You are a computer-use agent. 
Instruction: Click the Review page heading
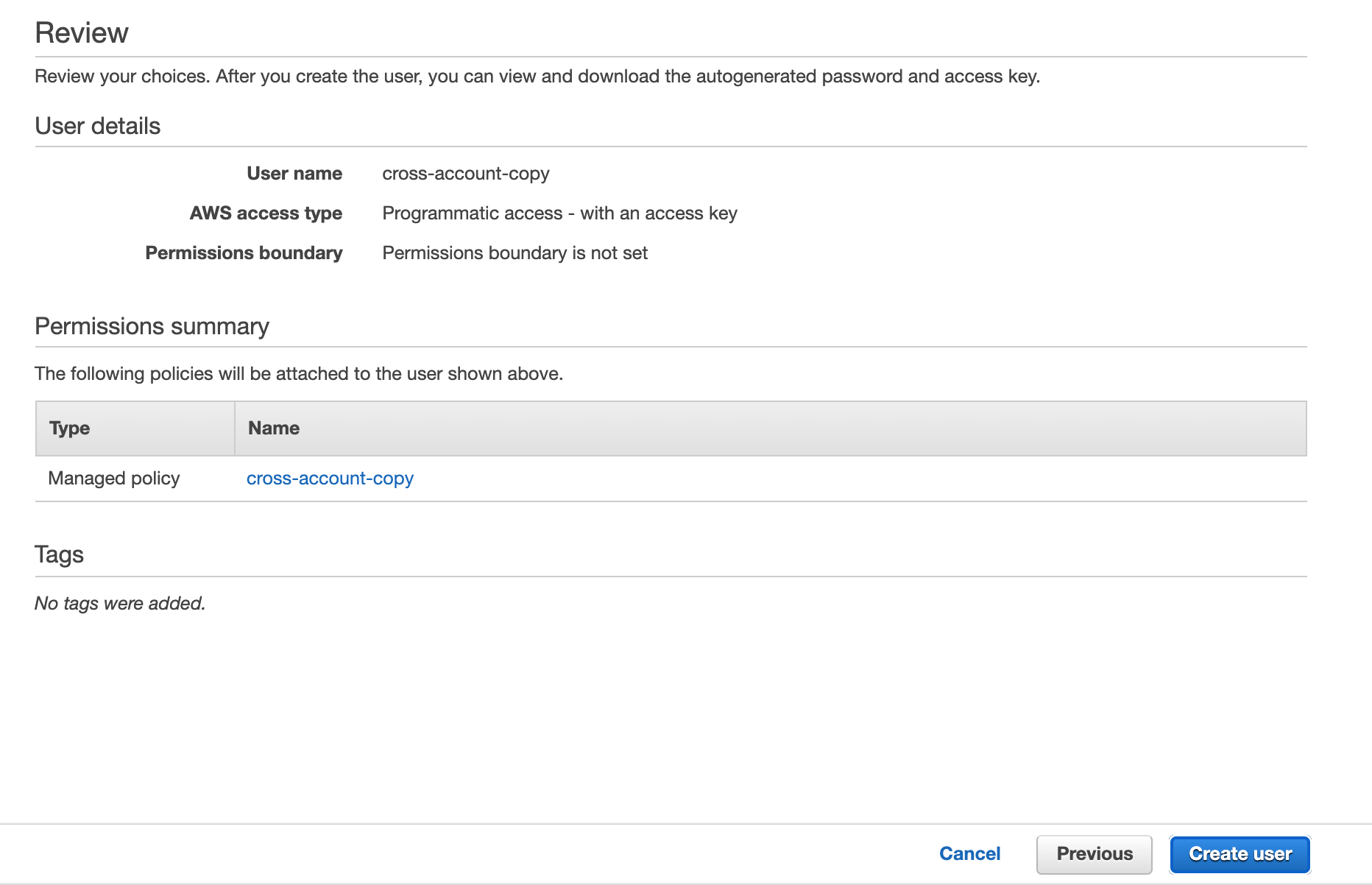(x=82, y=33)
